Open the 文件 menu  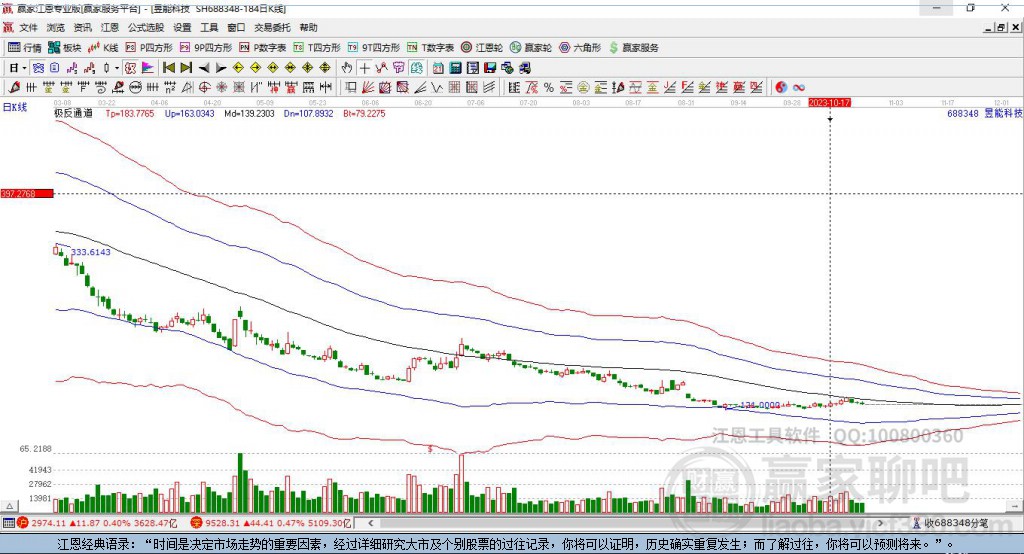[x=28, y=27]
